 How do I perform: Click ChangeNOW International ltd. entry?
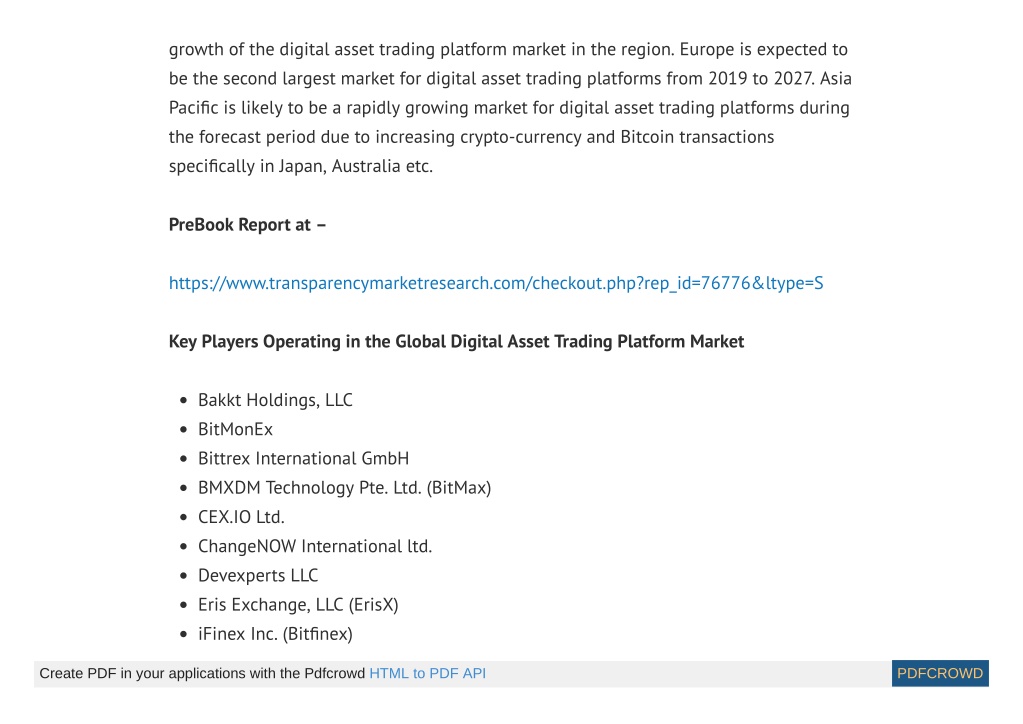coord(315,546)
